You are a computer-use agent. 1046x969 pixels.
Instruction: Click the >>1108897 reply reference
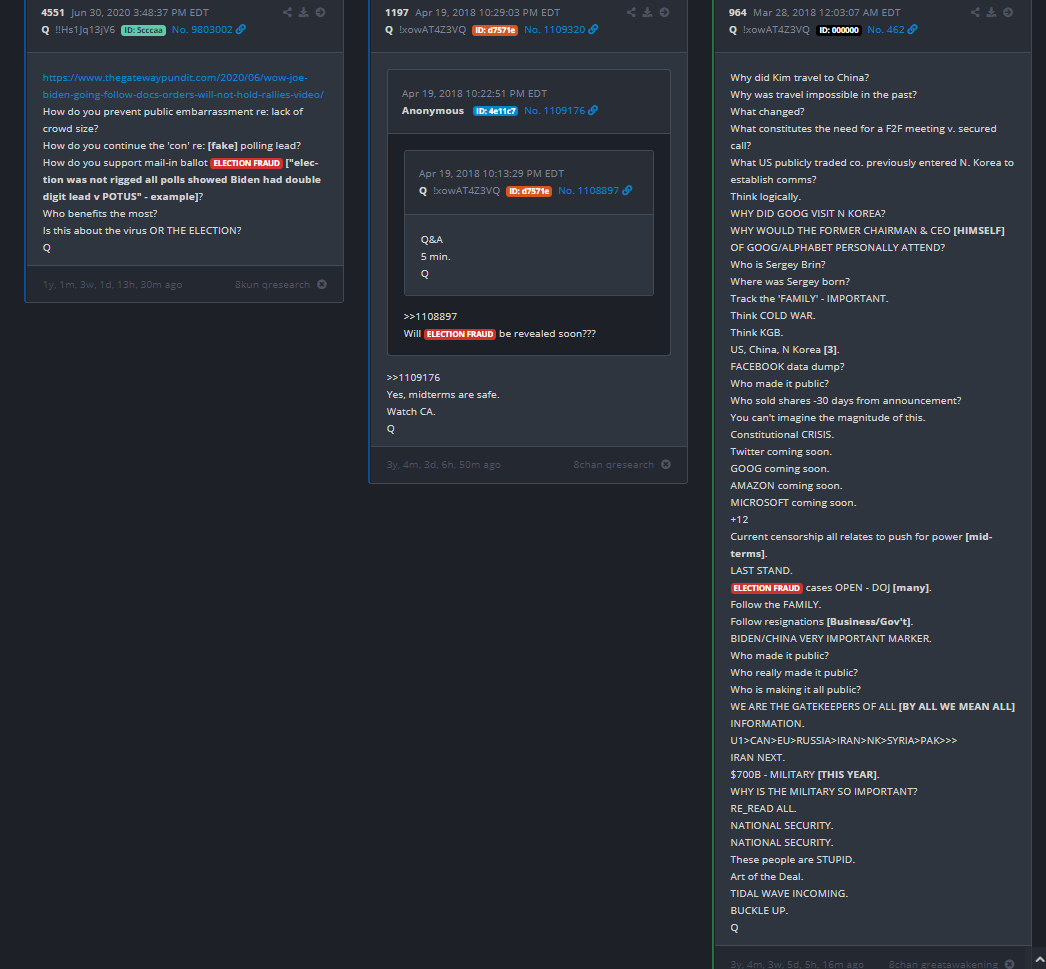click(x=430, y=316)
